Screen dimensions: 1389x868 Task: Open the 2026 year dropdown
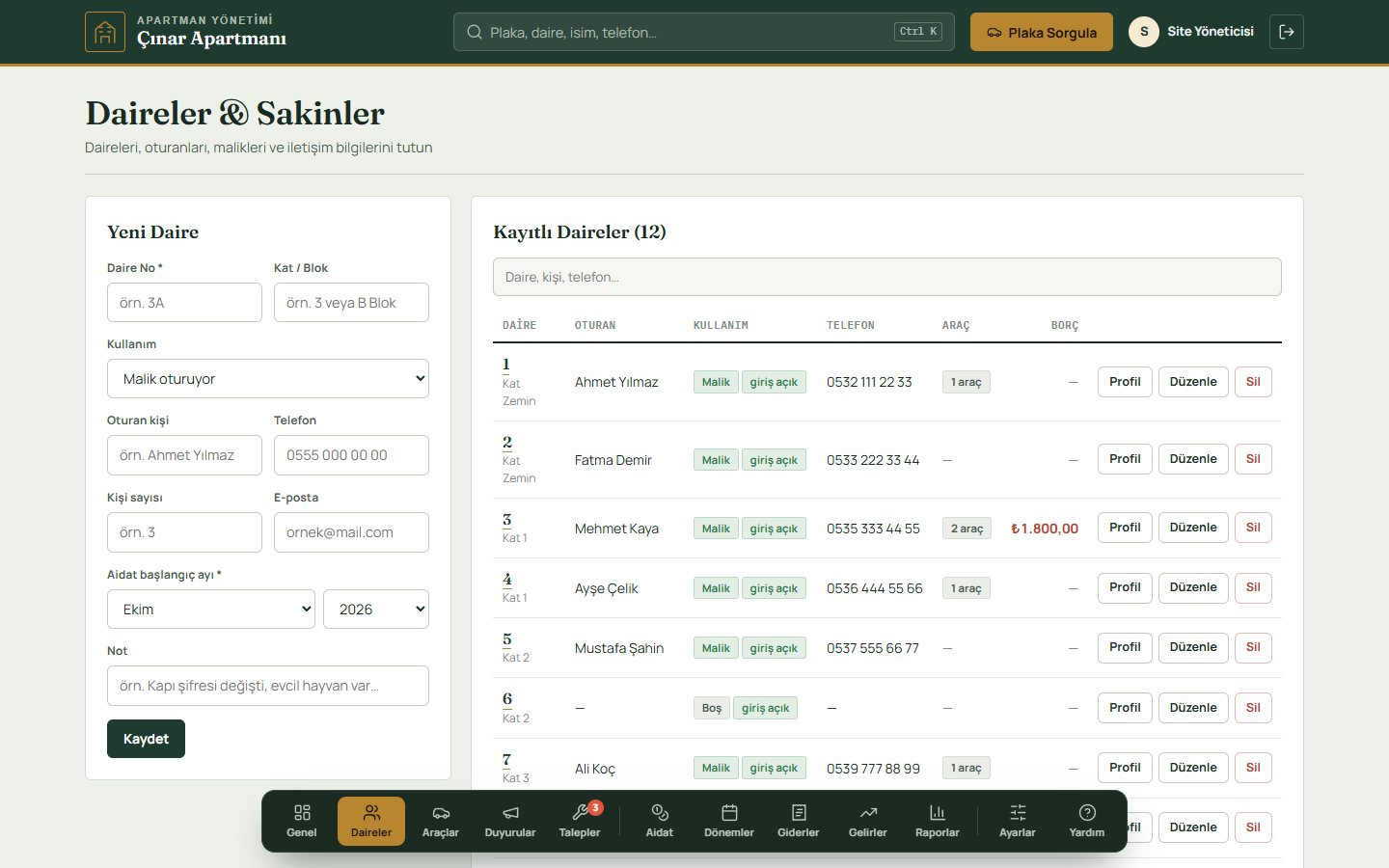(x=376, y=610)
